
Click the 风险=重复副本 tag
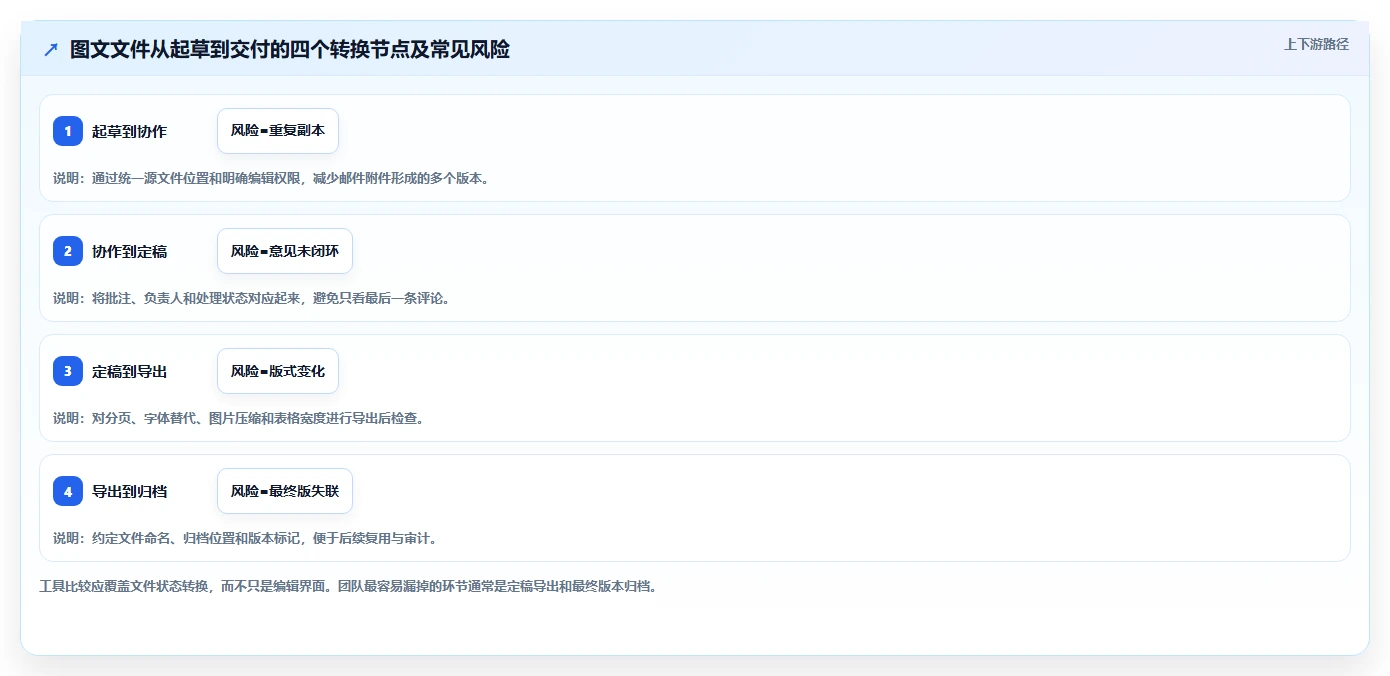tap(278, 131)
